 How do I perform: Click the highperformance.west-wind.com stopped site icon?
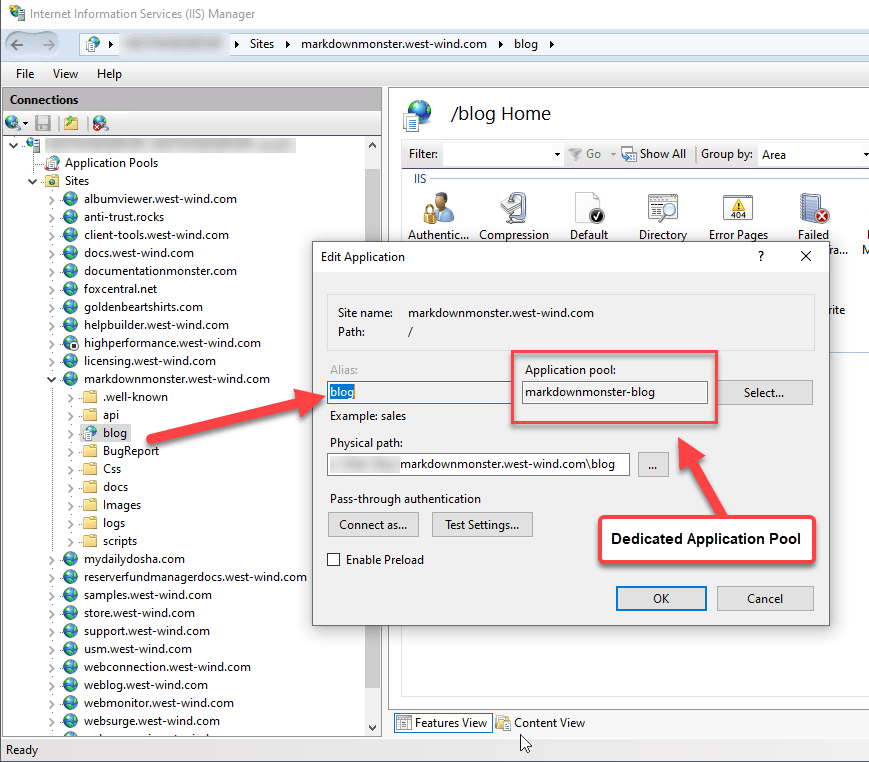[70, 343]
